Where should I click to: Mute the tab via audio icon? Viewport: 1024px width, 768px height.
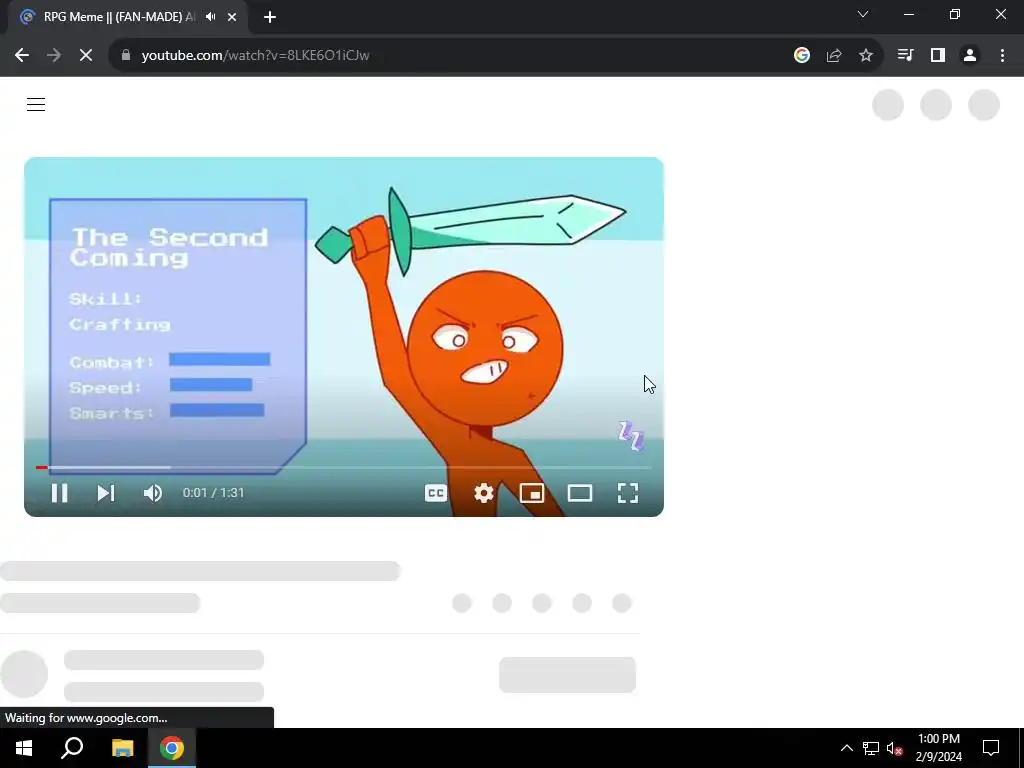pyautogui.click(x=210, y=17)
